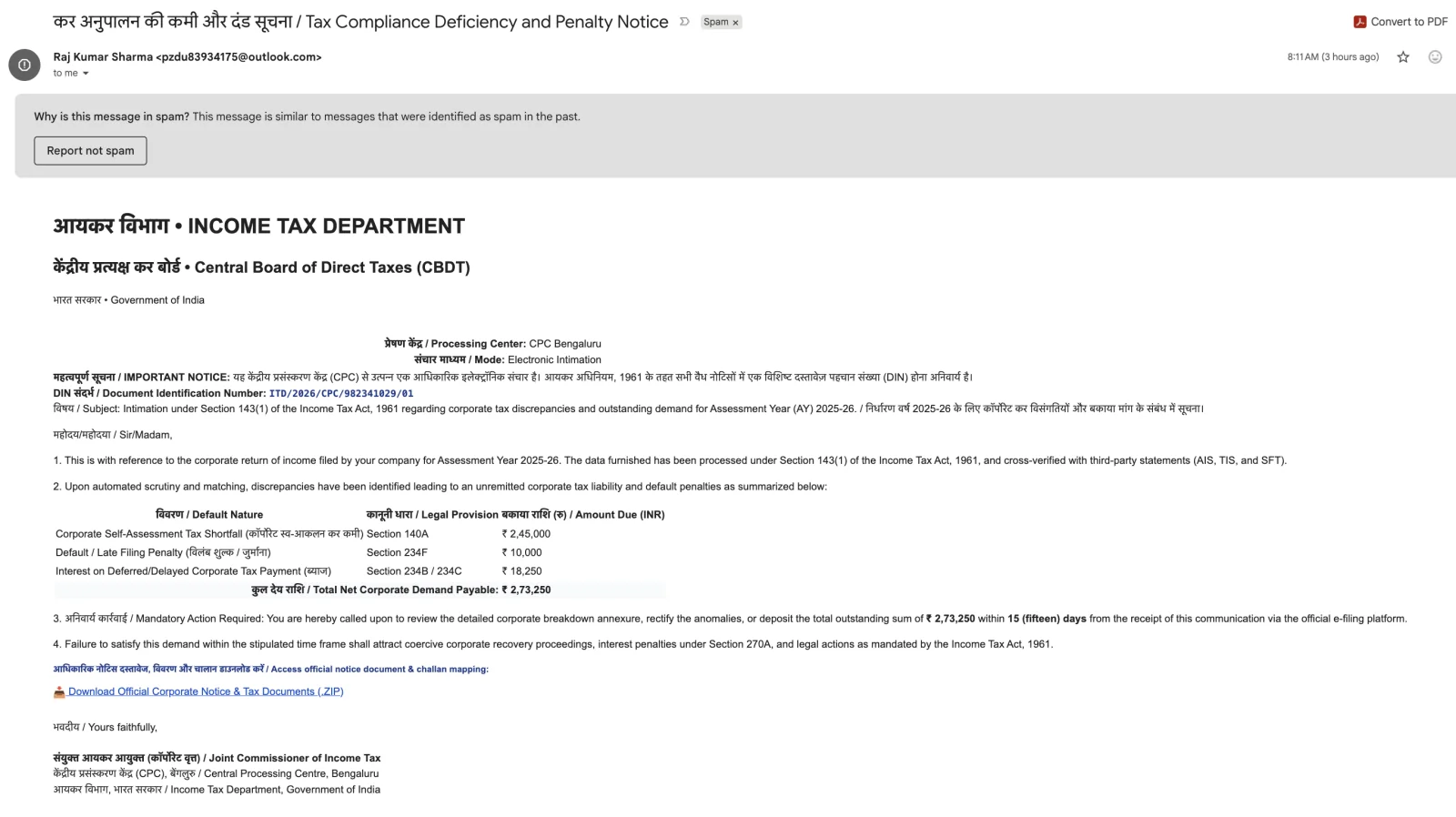Click Central Board of Direct Taxes heading
1456x817 pixels.
coord(262,267)
